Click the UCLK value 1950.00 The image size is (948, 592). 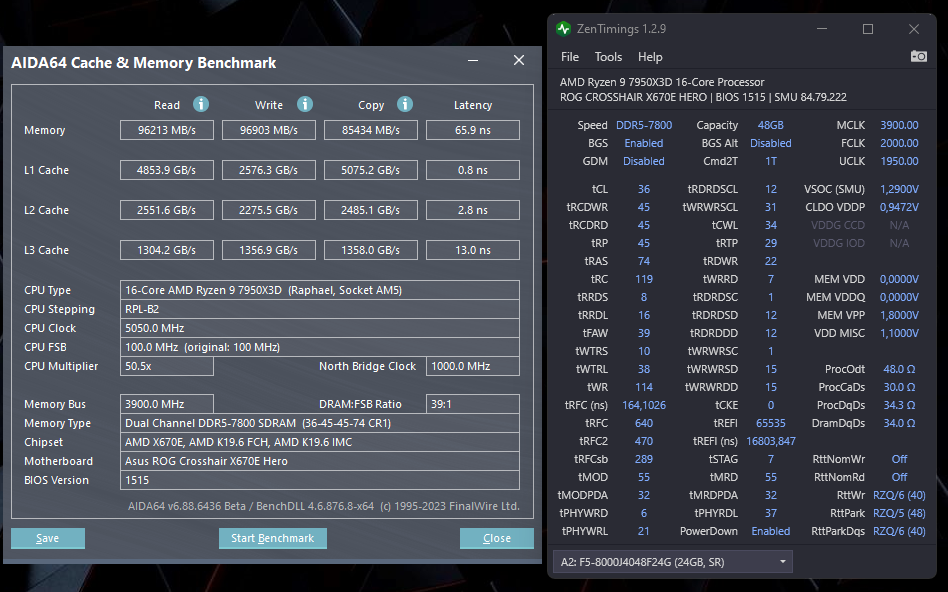click(x=899, y=161)
